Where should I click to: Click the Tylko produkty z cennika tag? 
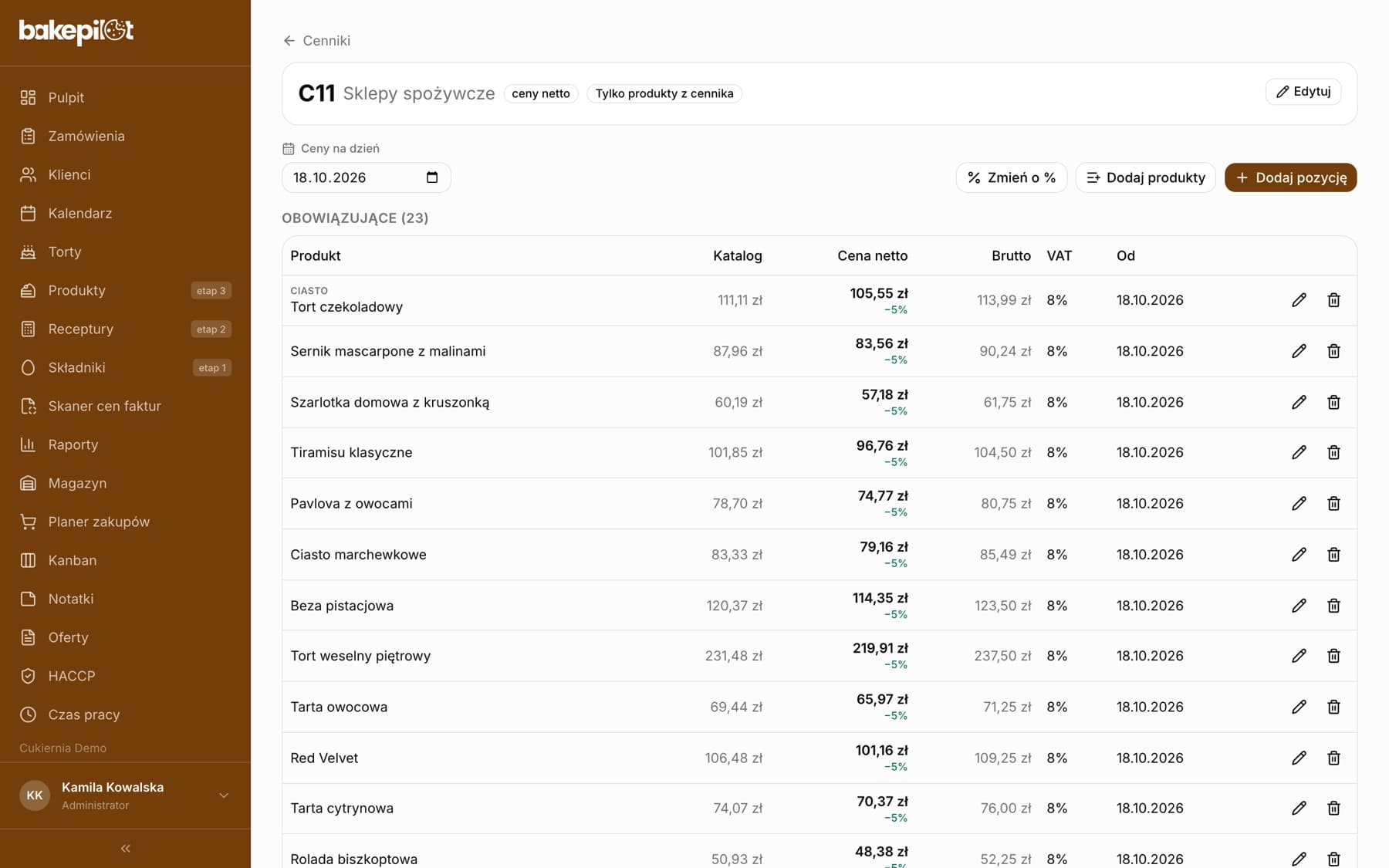(664, 93)
